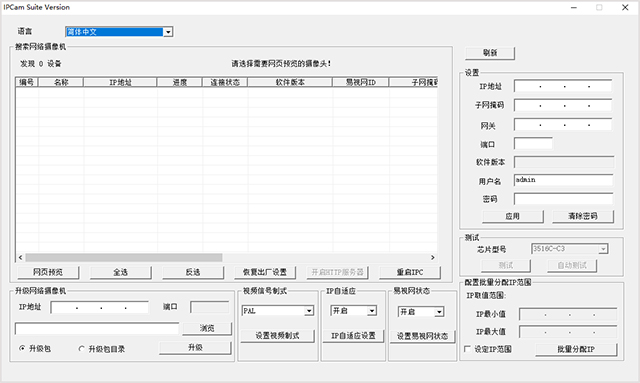
Task: Enable the 设定IP范围 checkbox
Action: click(467, 349)
